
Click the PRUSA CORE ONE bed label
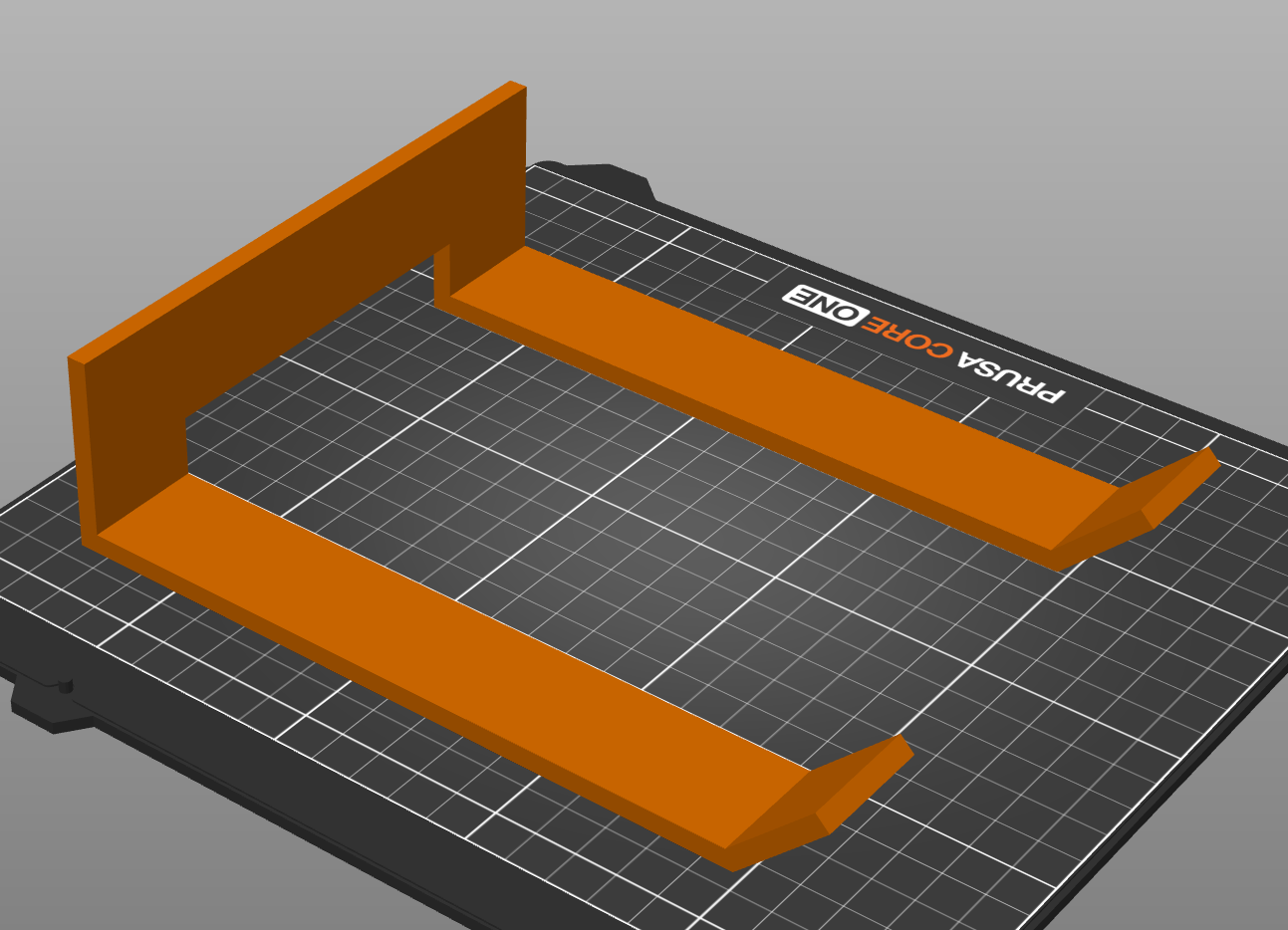coord(923,345)
